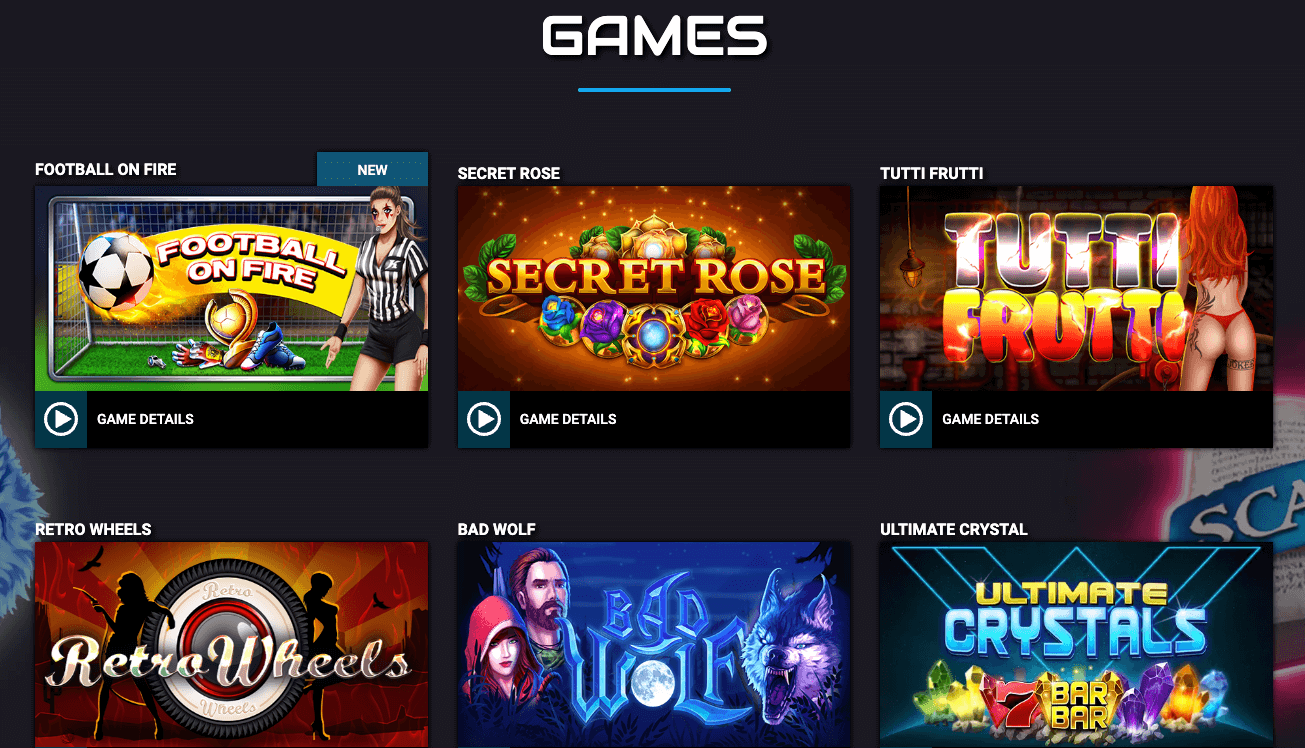The image size is (1305, 748).
Task: Click the NEW badge on Football On Fire
Action: pyautogui.click(x=372, y=170)
